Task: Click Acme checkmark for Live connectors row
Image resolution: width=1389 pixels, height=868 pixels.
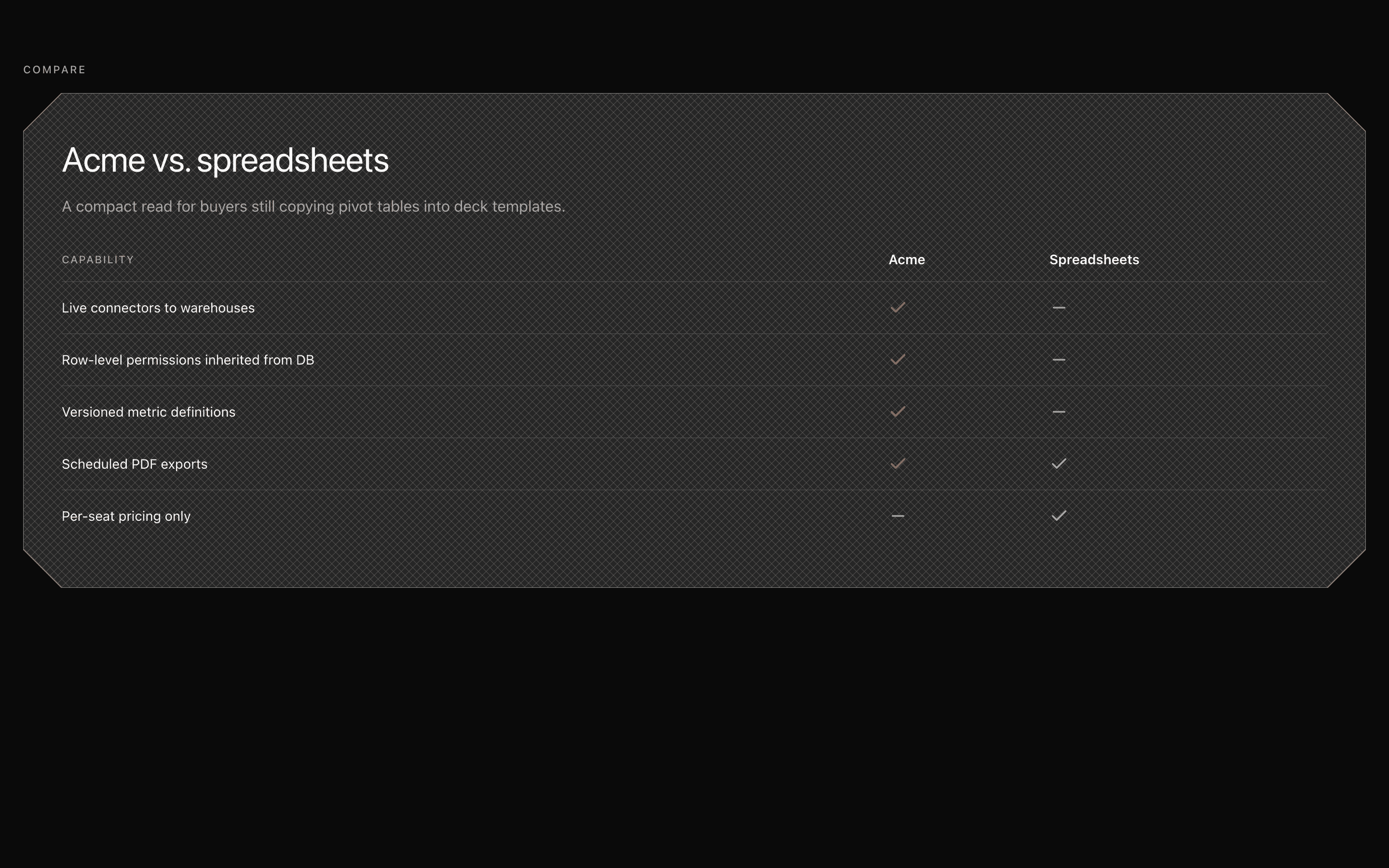Action: 898,308
